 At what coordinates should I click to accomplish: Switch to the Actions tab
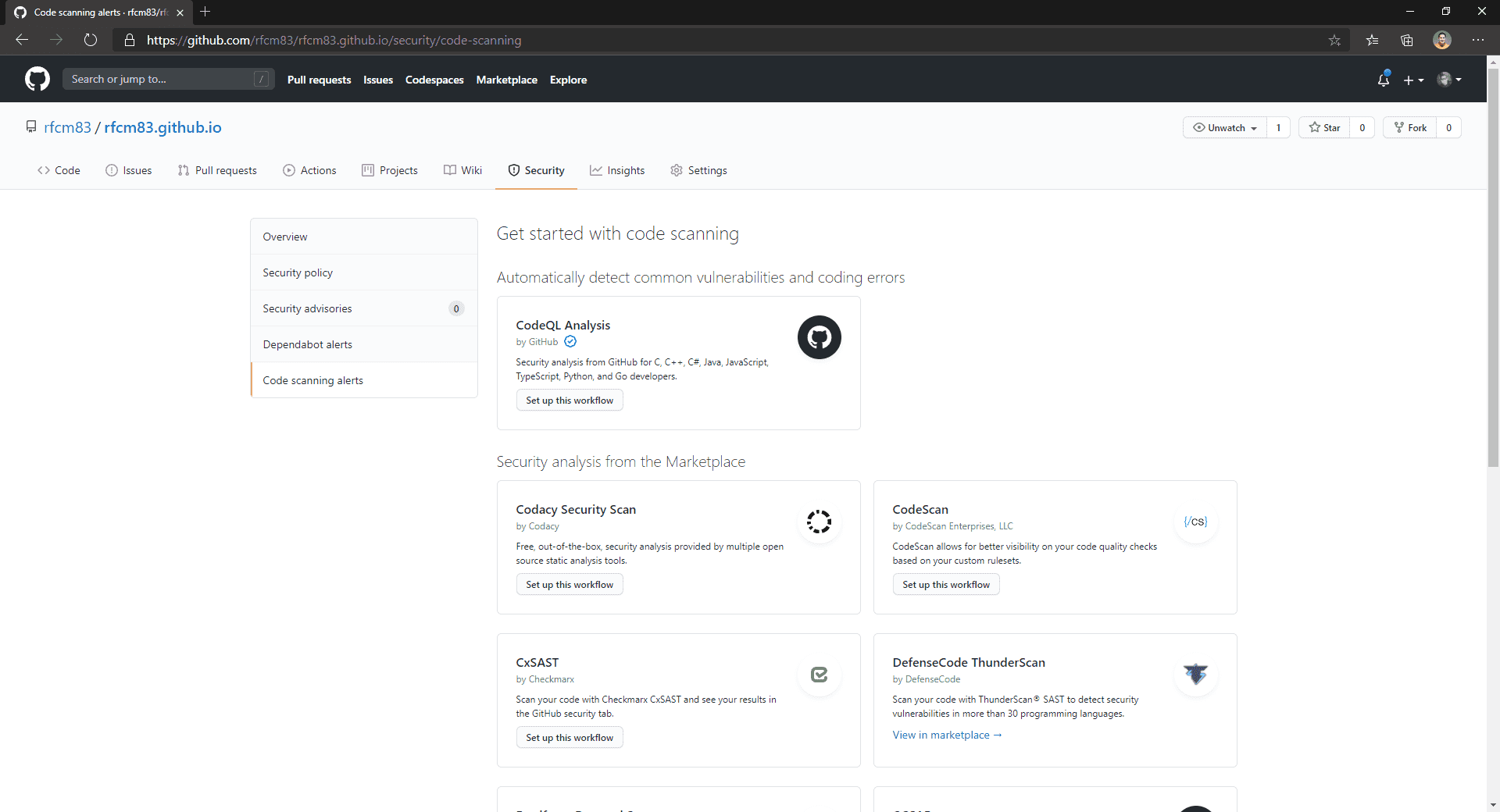click(309, 170)
